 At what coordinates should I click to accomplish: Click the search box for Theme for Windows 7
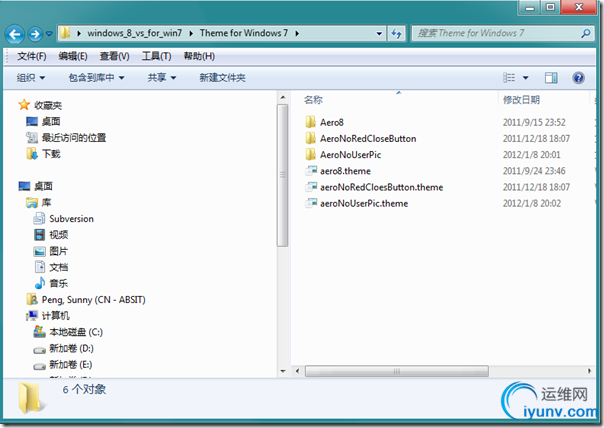click(496, 33)
